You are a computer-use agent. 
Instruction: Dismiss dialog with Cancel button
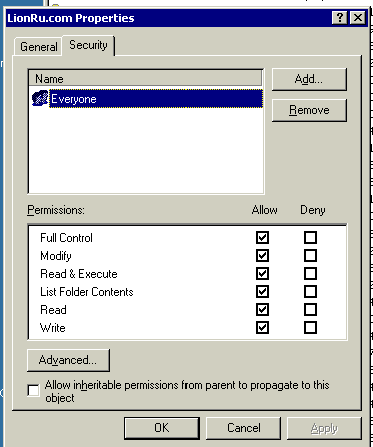coord(244,428)
